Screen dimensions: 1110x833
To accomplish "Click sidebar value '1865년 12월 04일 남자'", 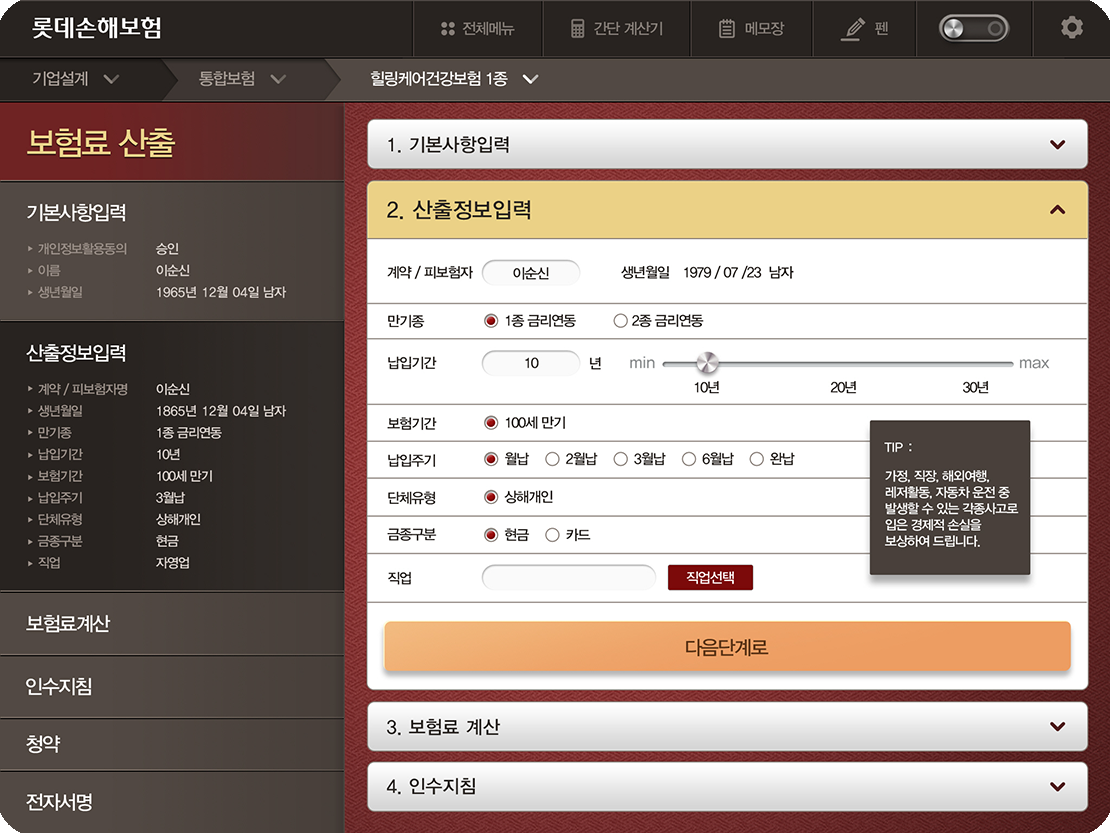I will click(x=221, y=410).
